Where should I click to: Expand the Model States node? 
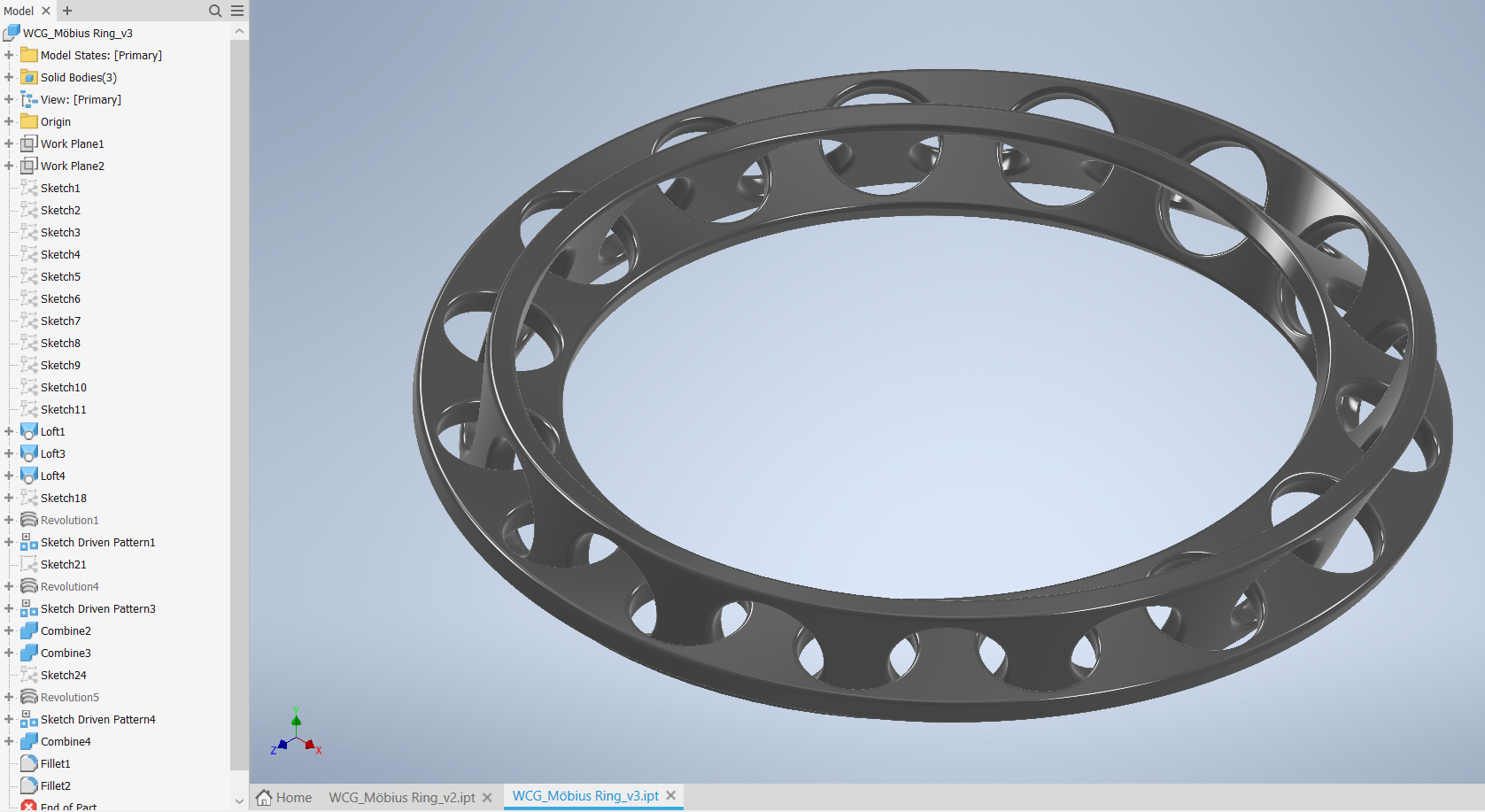(9, 55)
